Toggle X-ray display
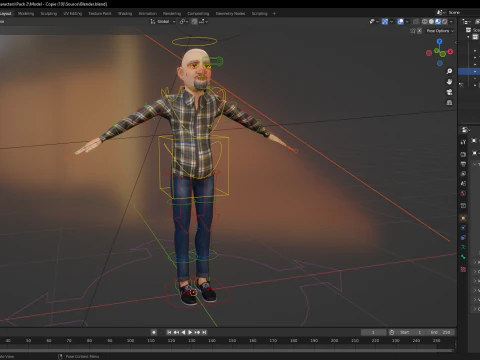Screen dimensions: 480x360 (416, 21)
